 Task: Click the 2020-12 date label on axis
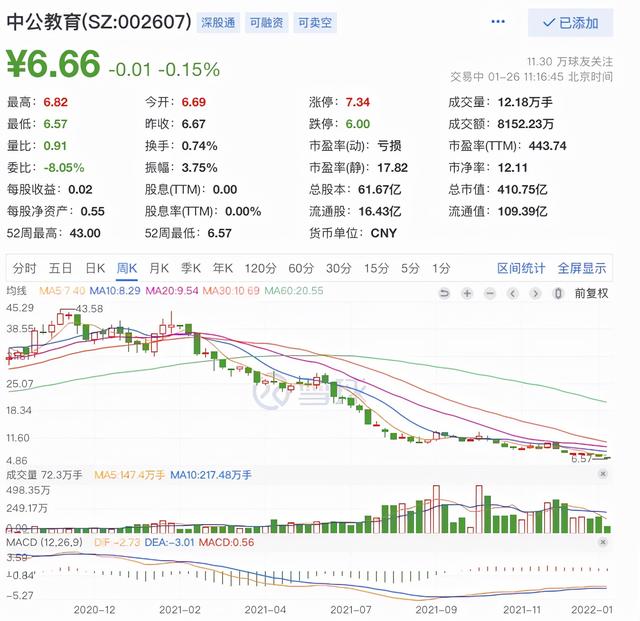coord(94,610)
